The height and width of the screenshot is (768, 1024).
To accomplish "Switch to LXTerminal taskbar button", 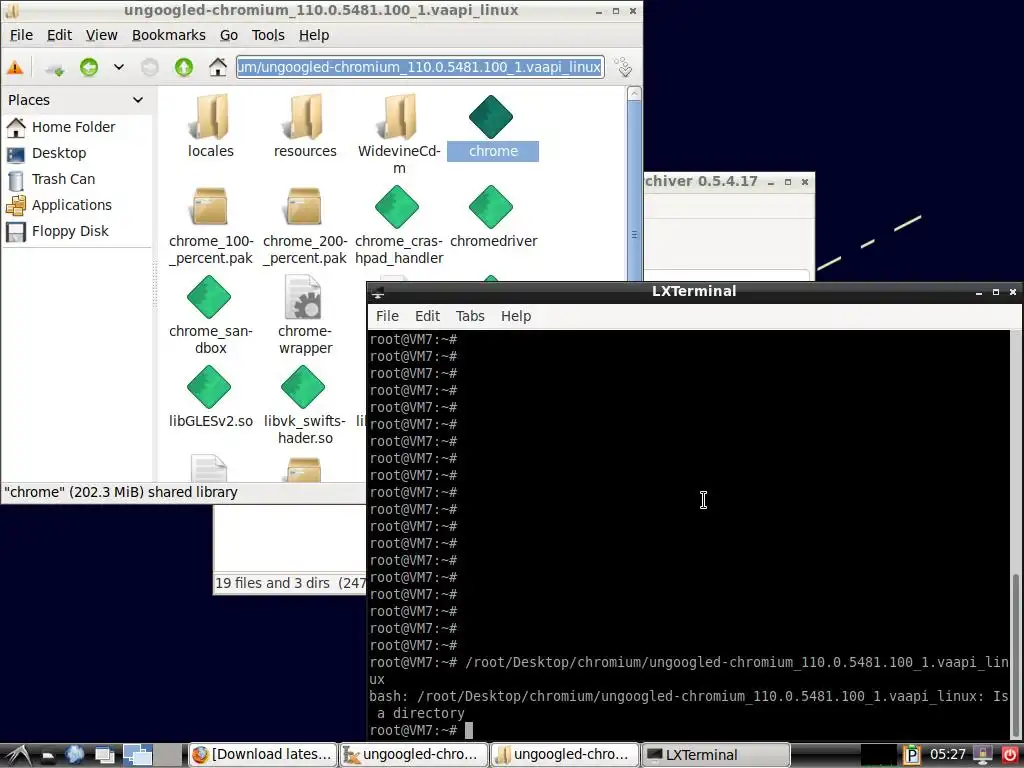I will click(716, 755).
